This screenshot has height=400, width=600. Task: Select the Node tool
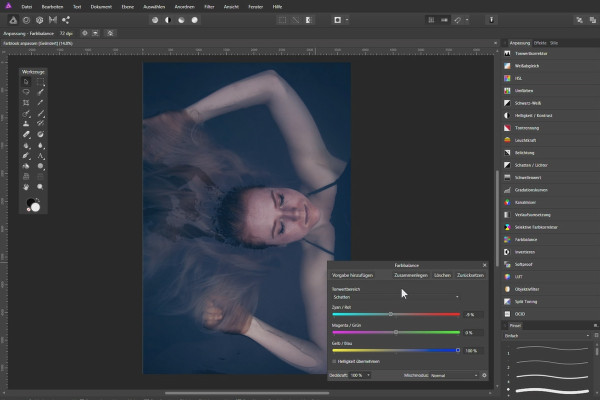[x=40, y=156]
